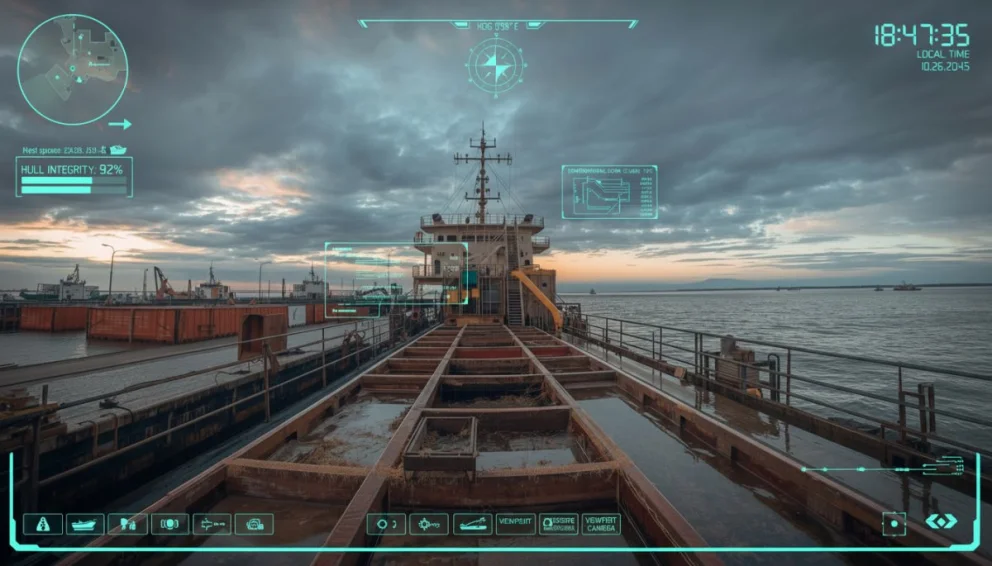The width and height of the screenshot is (992, 566).
Task: Select the ship icon in bottom-left toolbar
Action: pyautogui.click(x=85, y=524)
